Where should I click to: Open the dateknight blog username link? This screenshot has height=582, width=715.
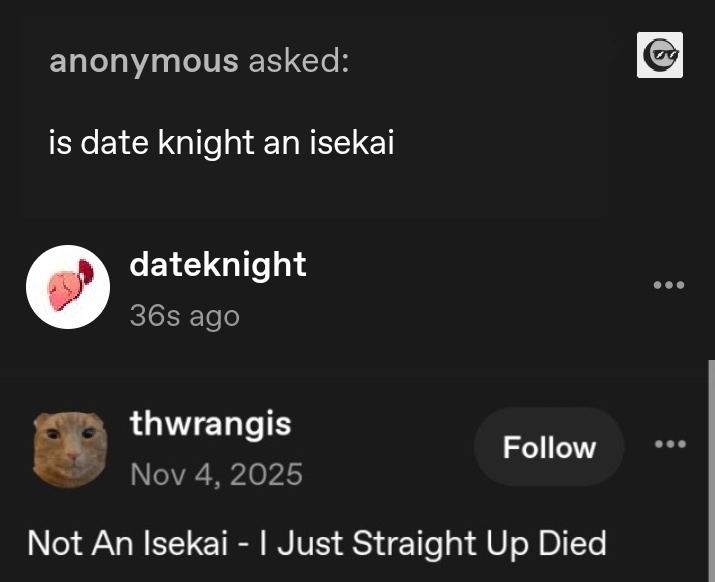point(217,265)
